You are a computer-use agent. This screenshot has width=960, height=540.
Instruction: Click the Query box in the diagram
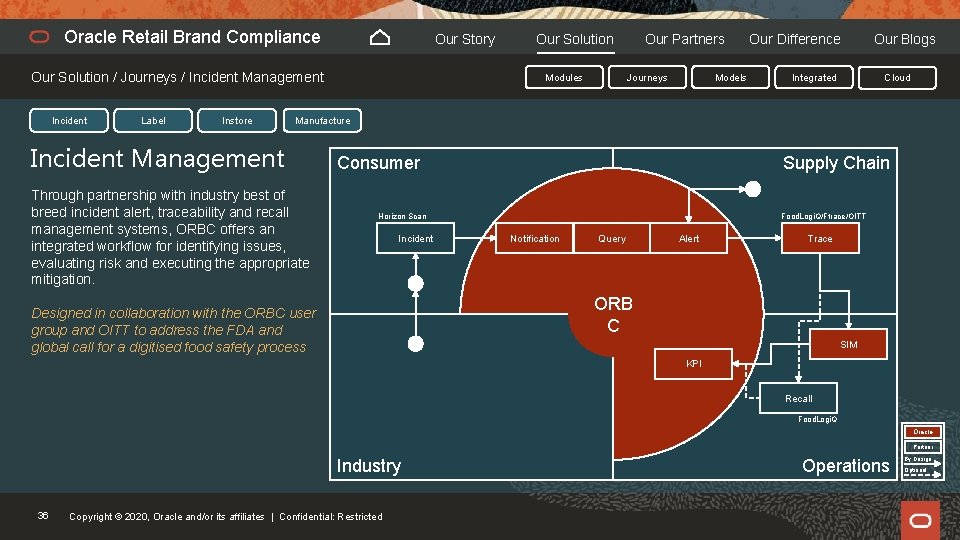click(x=612, y=238)
